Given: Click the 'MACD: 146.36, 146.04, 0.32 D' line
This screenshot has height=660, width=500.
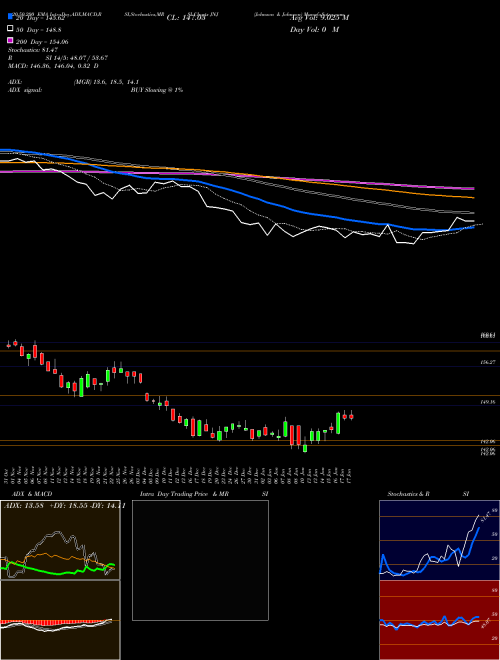Looking at the screenshot, I should 53,66.
